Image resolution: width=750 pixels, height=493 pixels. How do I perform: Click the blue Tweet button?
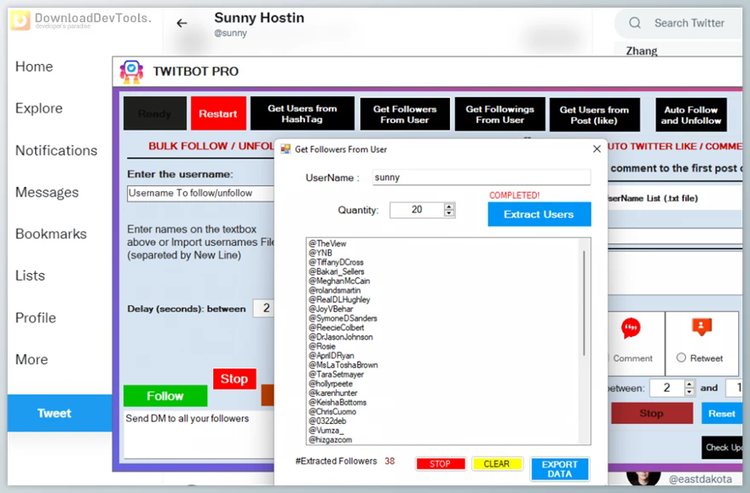pyautogui.click(x=60, y=413)
